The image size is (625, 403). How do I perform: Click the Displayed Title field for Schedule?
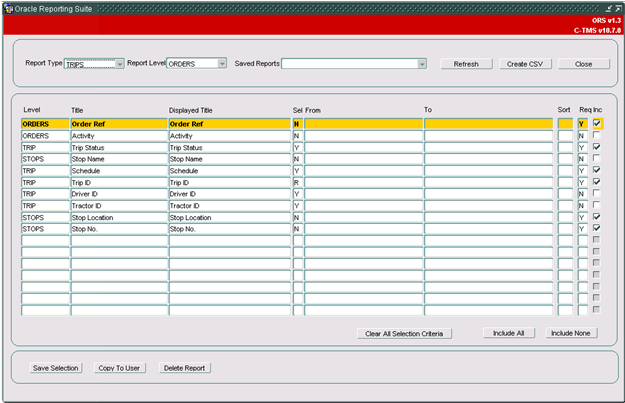(x=229, y=171)
